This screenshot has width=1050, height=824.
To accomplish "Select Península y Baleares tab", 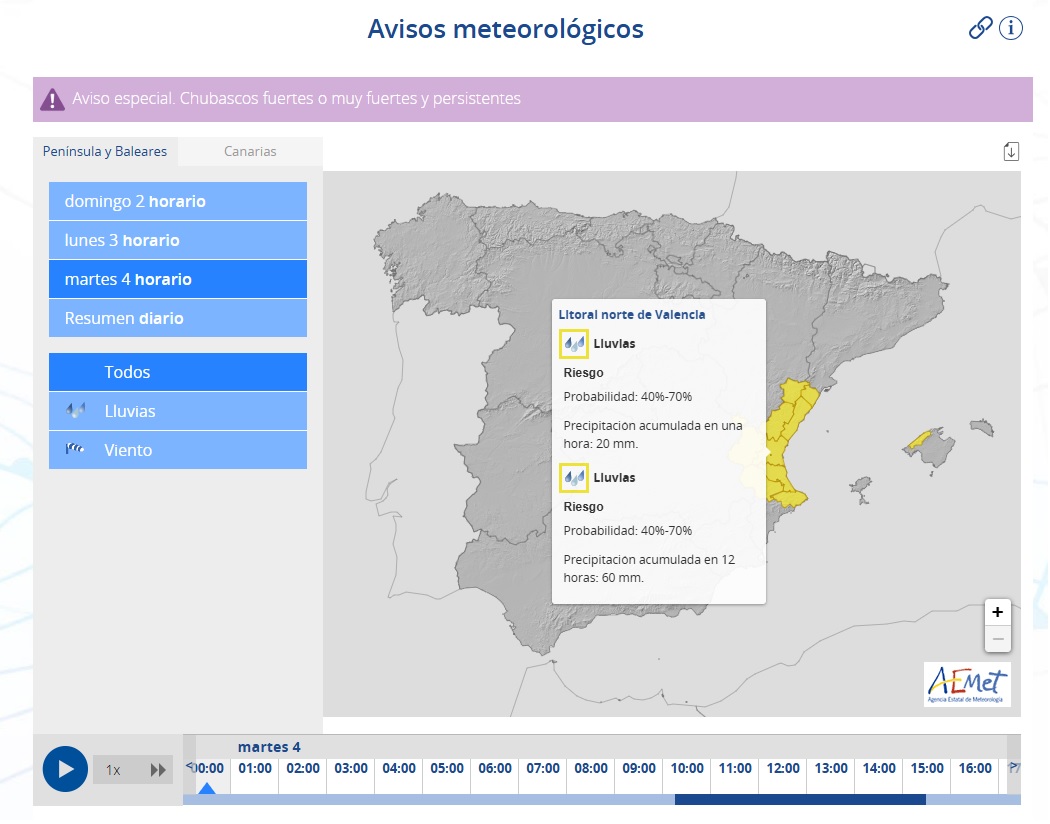I will point(105,152).
